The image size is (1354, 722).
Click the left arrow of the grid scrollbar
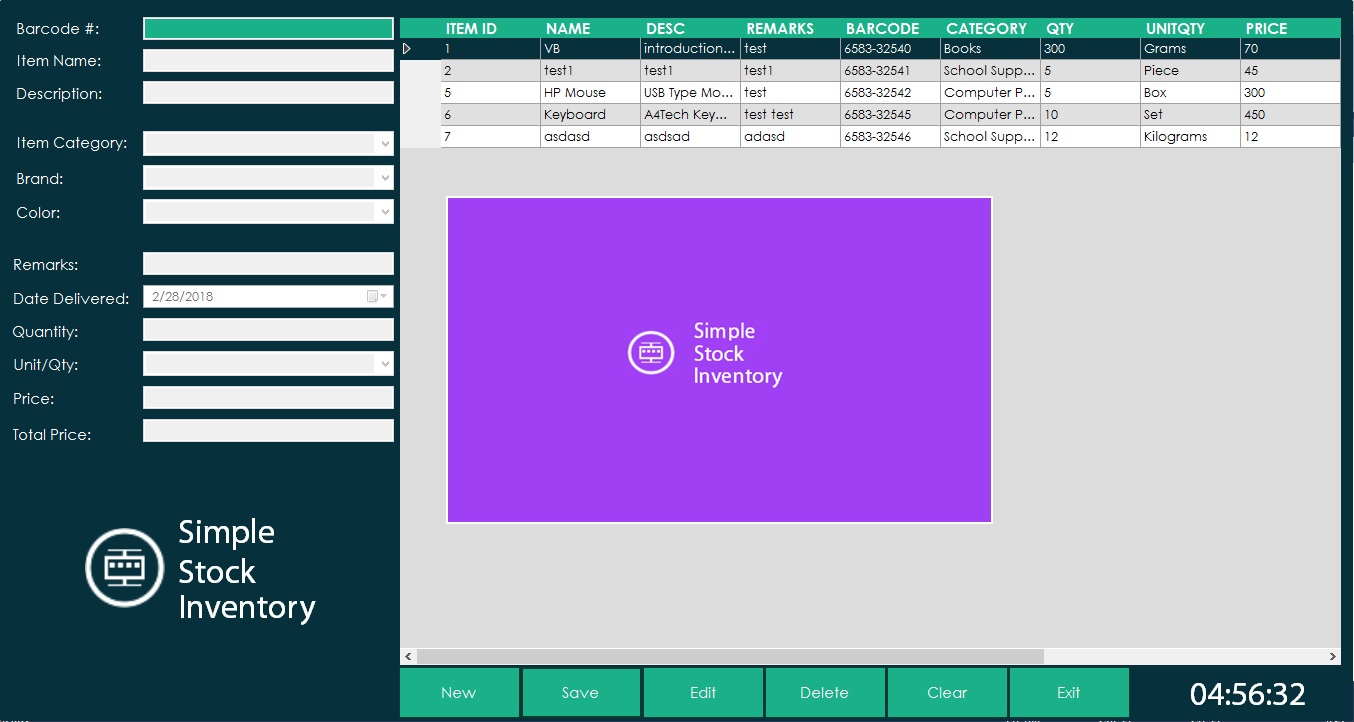coord(408,657)
